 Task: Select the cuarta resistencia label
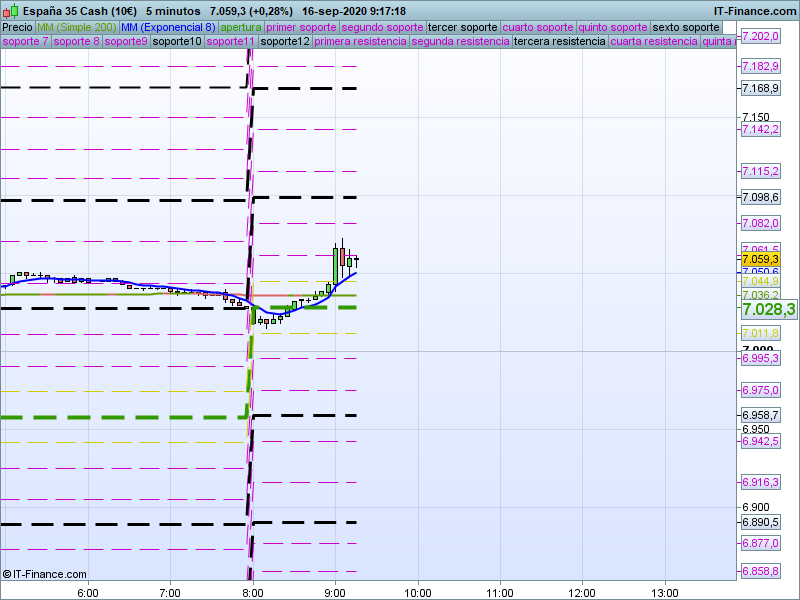pyautogui.click(x=654, y=42)
